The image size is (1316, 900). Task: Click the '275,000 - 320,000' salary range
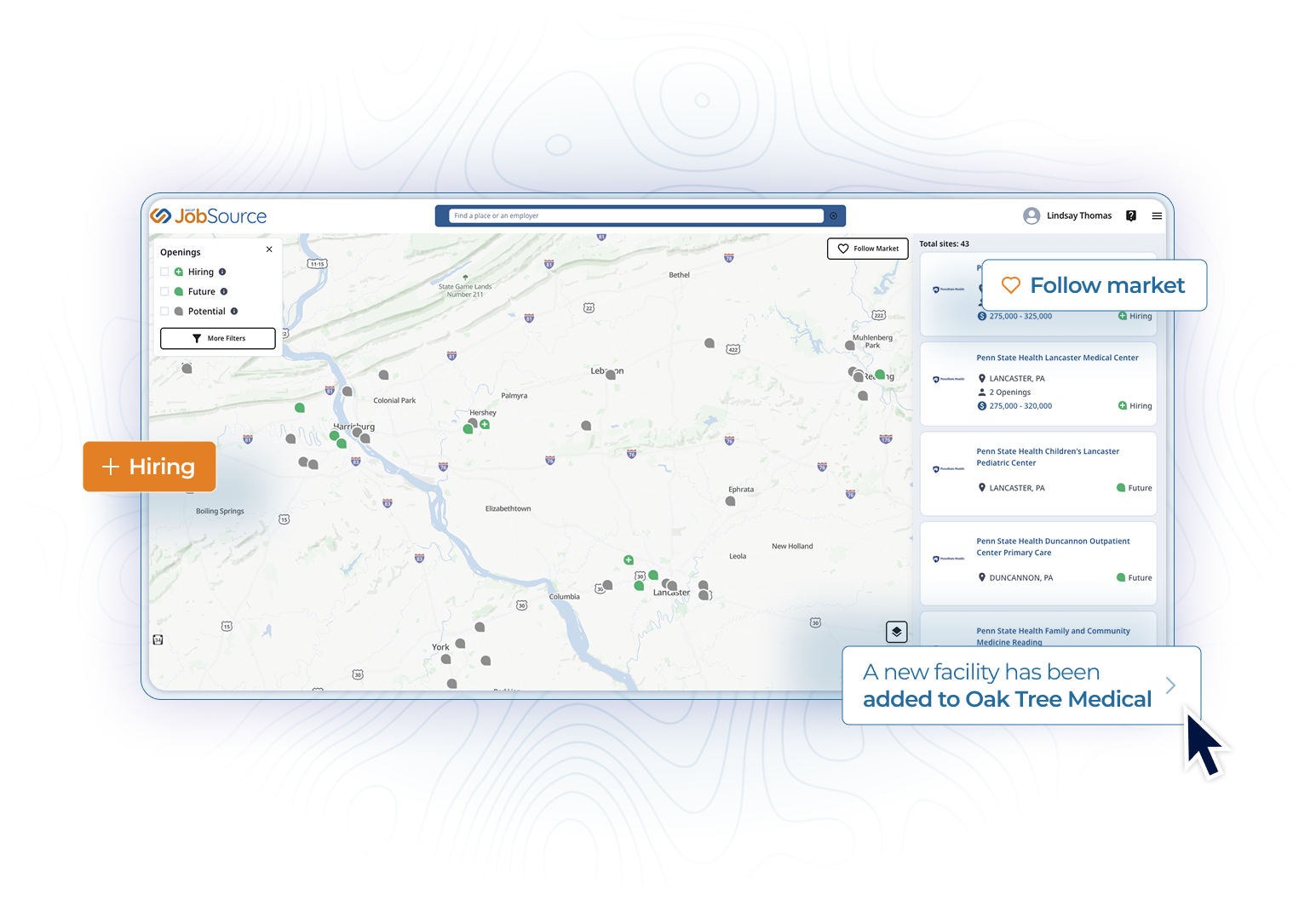click(1020, 406)
